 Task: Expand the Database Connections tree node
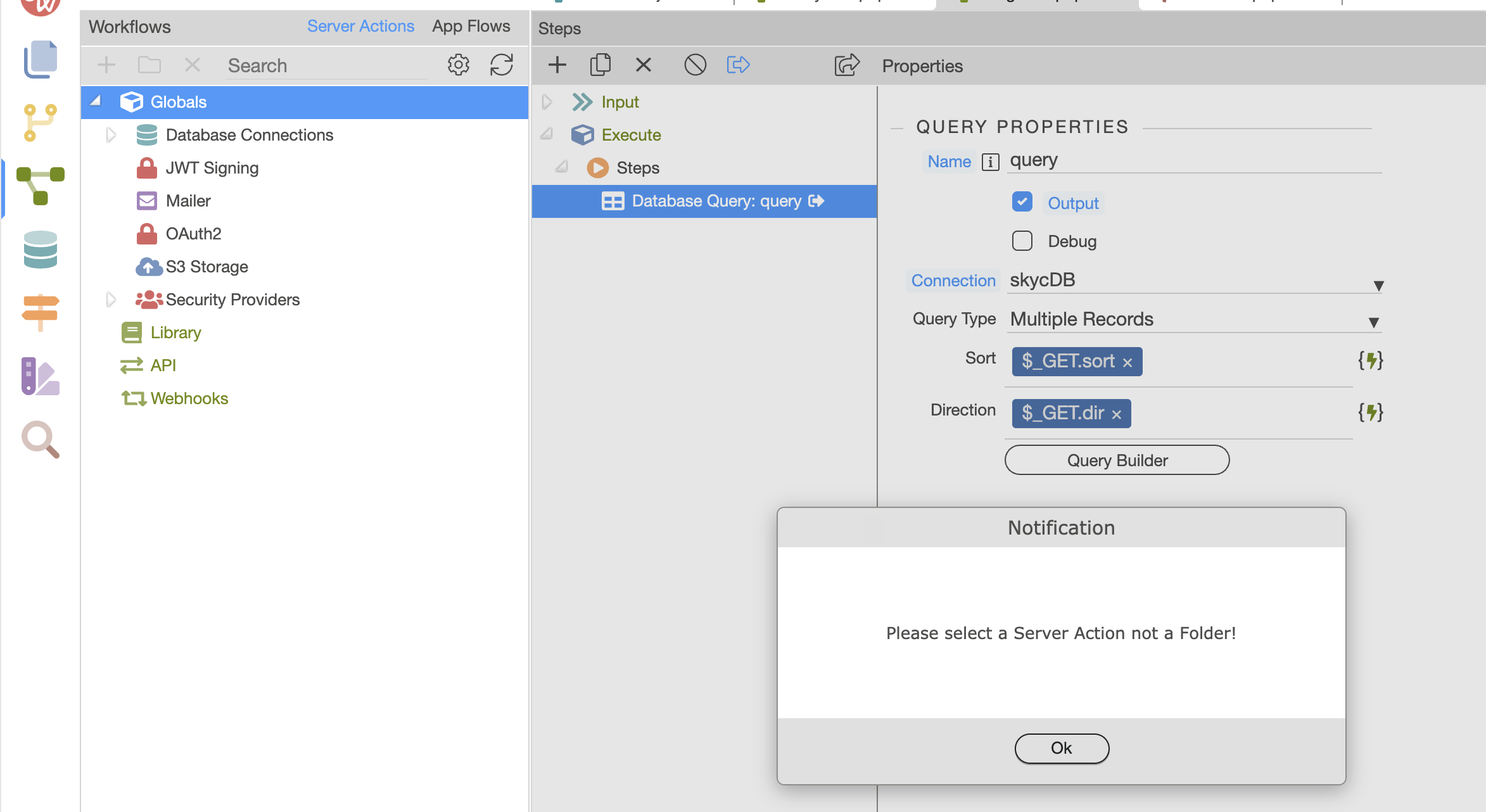click(111, 135)
